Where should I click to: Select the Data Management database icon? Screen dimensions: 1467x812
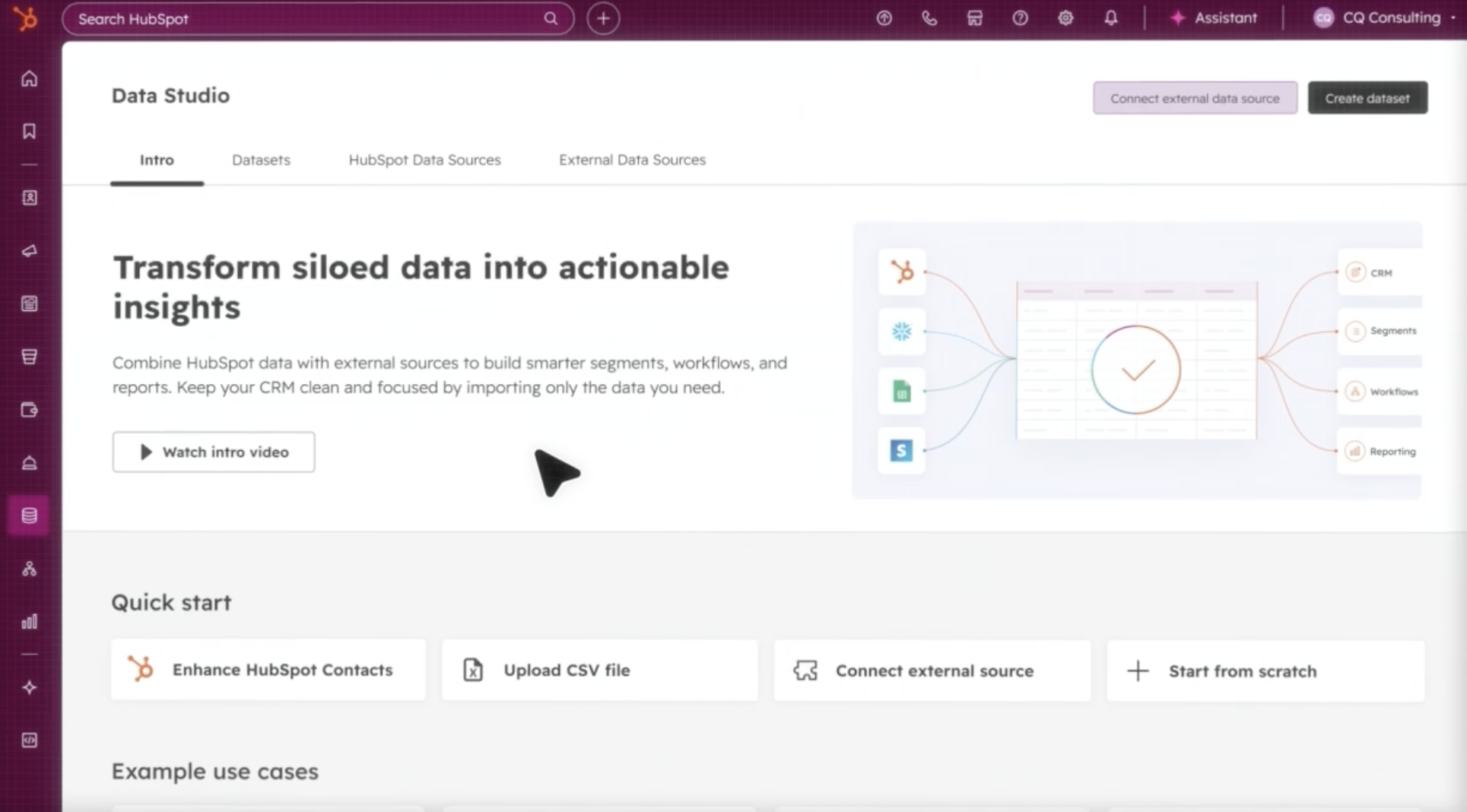click(29, 515)
